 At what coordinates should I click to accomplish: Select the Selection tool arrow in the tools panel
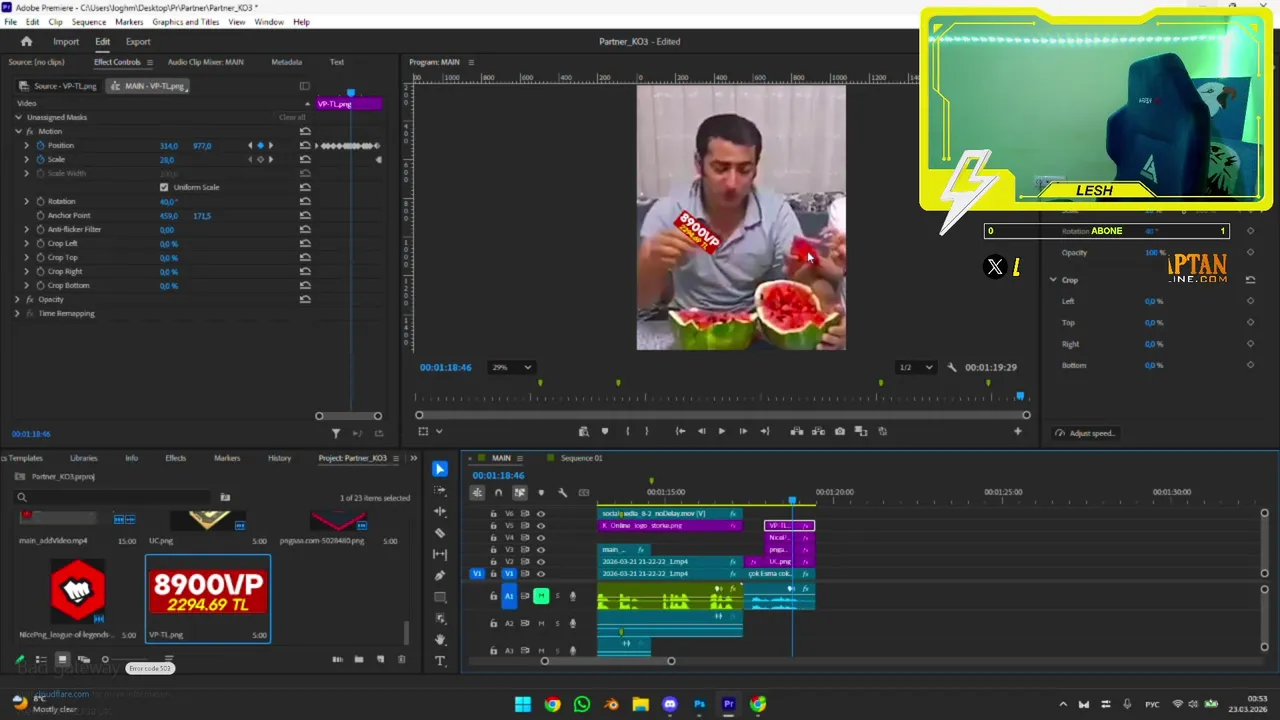pyautogui.click(x=440, y=469)
